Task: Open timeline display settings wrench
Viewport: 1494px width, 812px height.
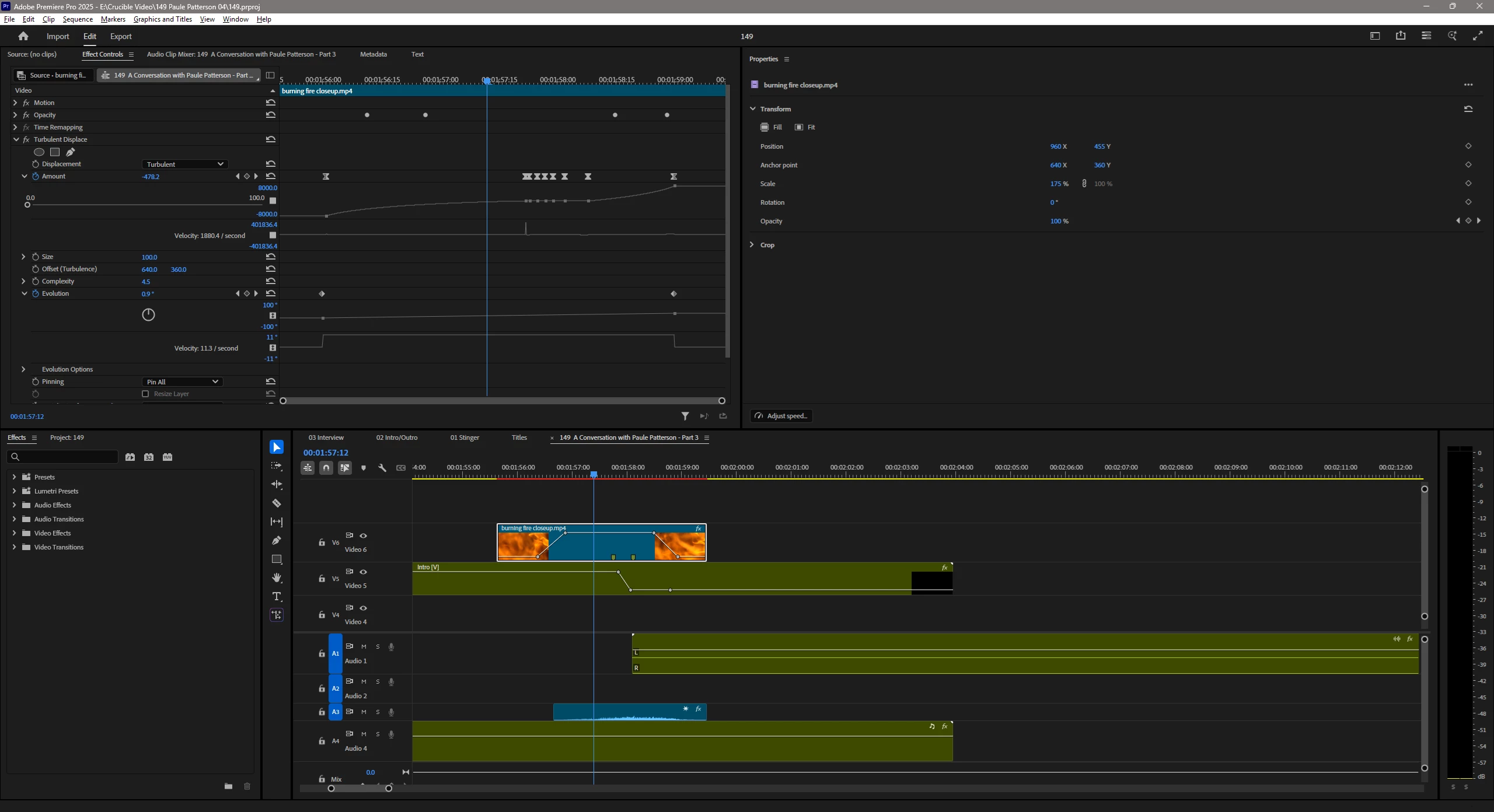Action: (382, 468)
